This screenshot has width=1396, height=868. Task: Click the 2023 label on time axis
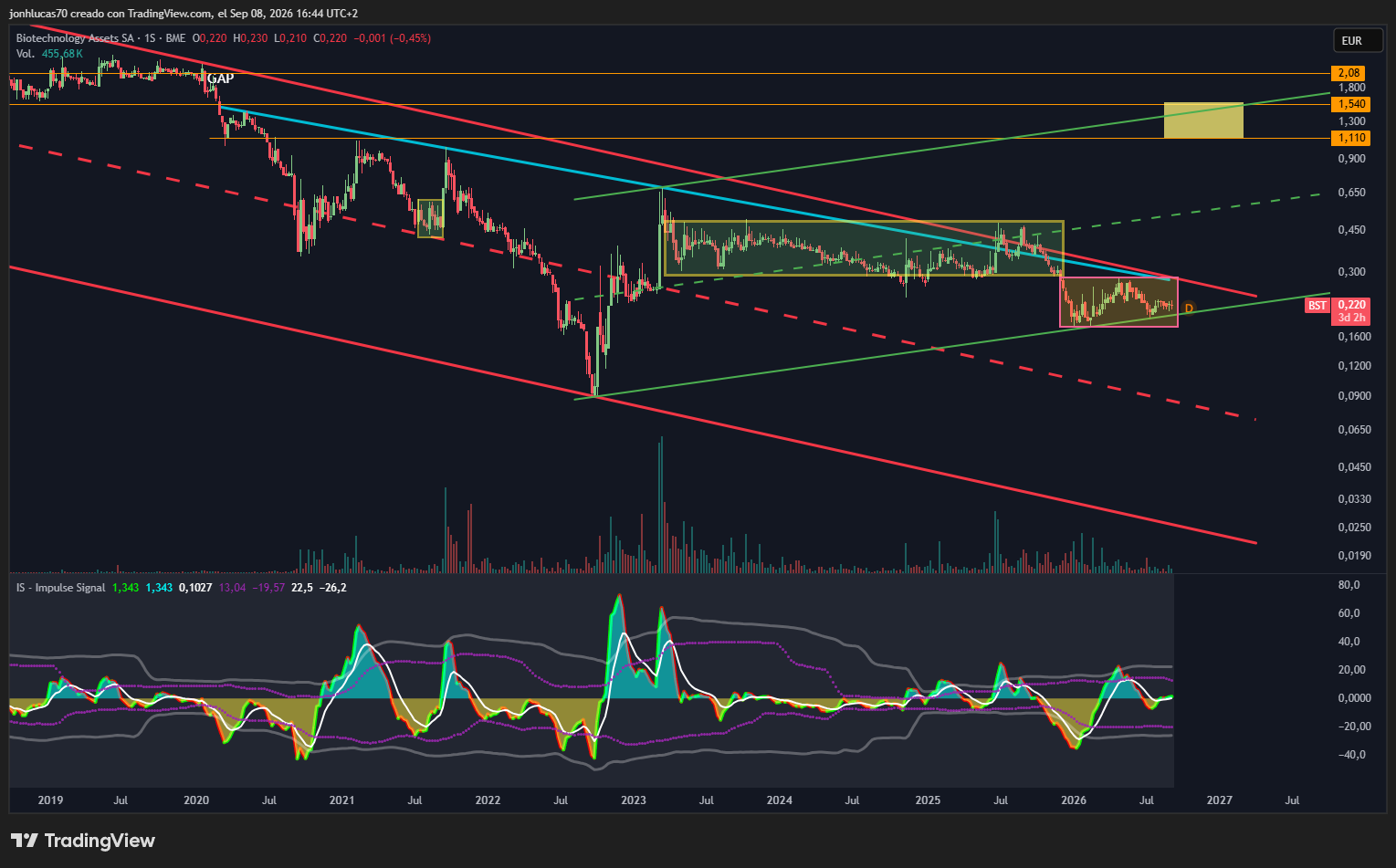coord(633,800)
